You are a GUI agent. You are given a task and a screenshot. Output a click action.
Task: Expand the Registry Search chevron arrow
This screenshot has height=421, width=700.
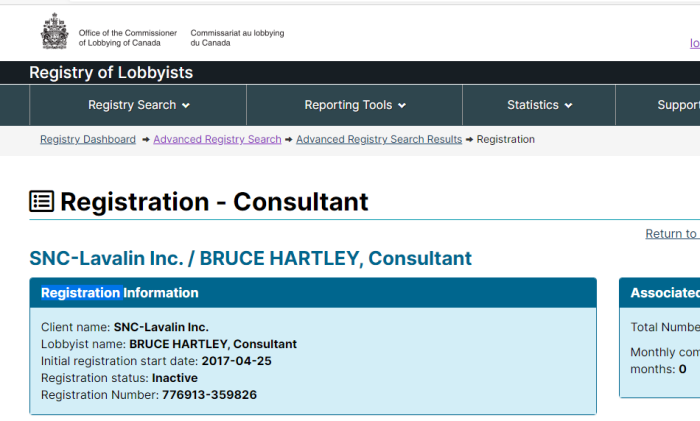(x=186, y=105)
